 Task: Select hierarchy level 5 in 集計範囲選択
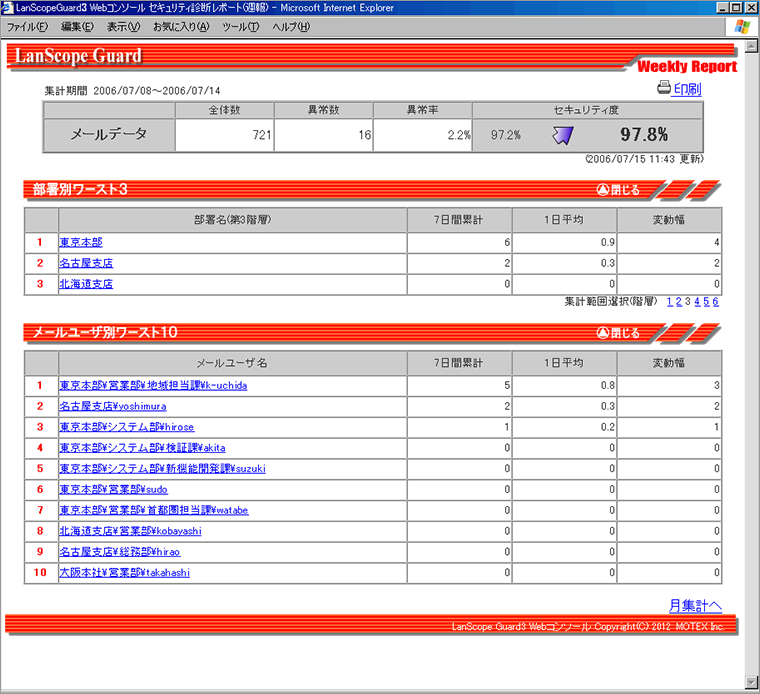point(706,301)
